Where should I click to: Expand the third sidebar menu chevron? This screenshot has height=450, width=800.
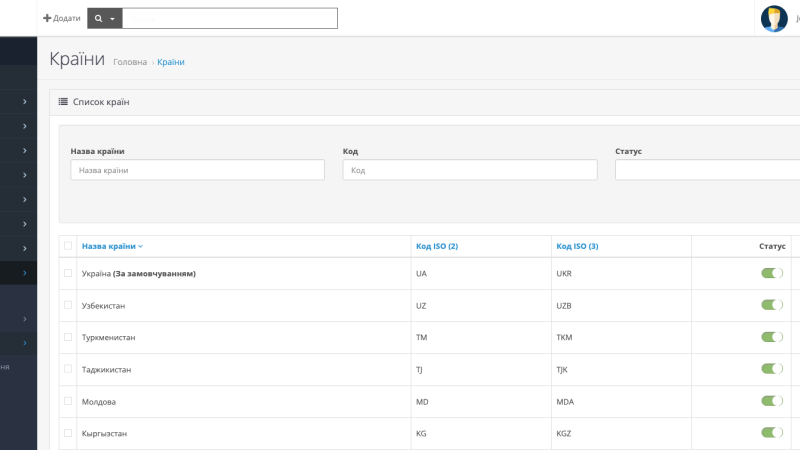tap(24, 151)
